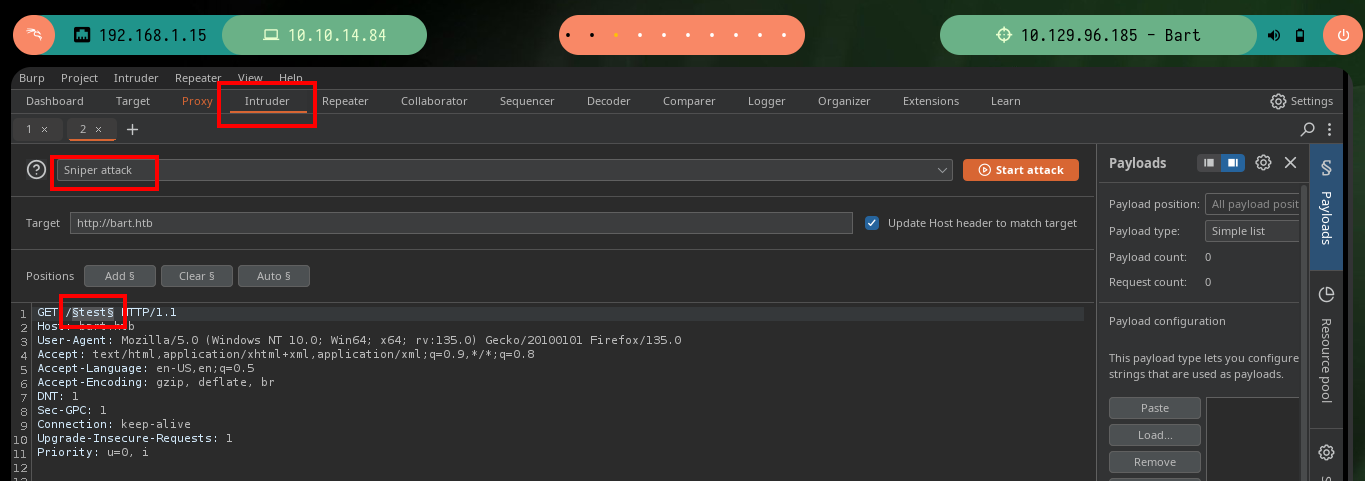Switch to the Sequencer tab
The height and width of the screenshot is (481, 1365).
click(527, 101)
